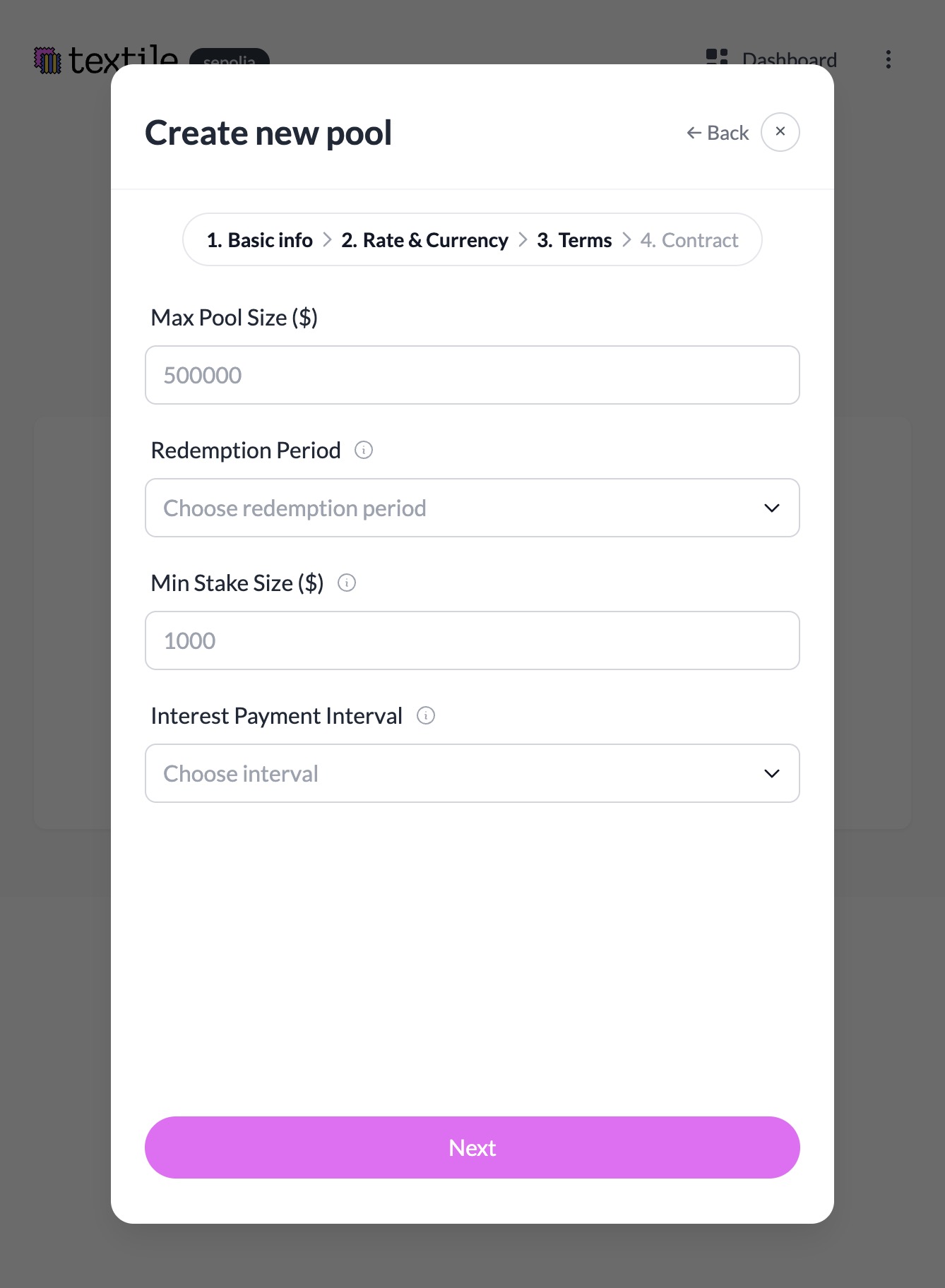The height and width of the screenshot is (1288, 945).
Task: Open the Dashboard link
Action: tap(789, 58)
